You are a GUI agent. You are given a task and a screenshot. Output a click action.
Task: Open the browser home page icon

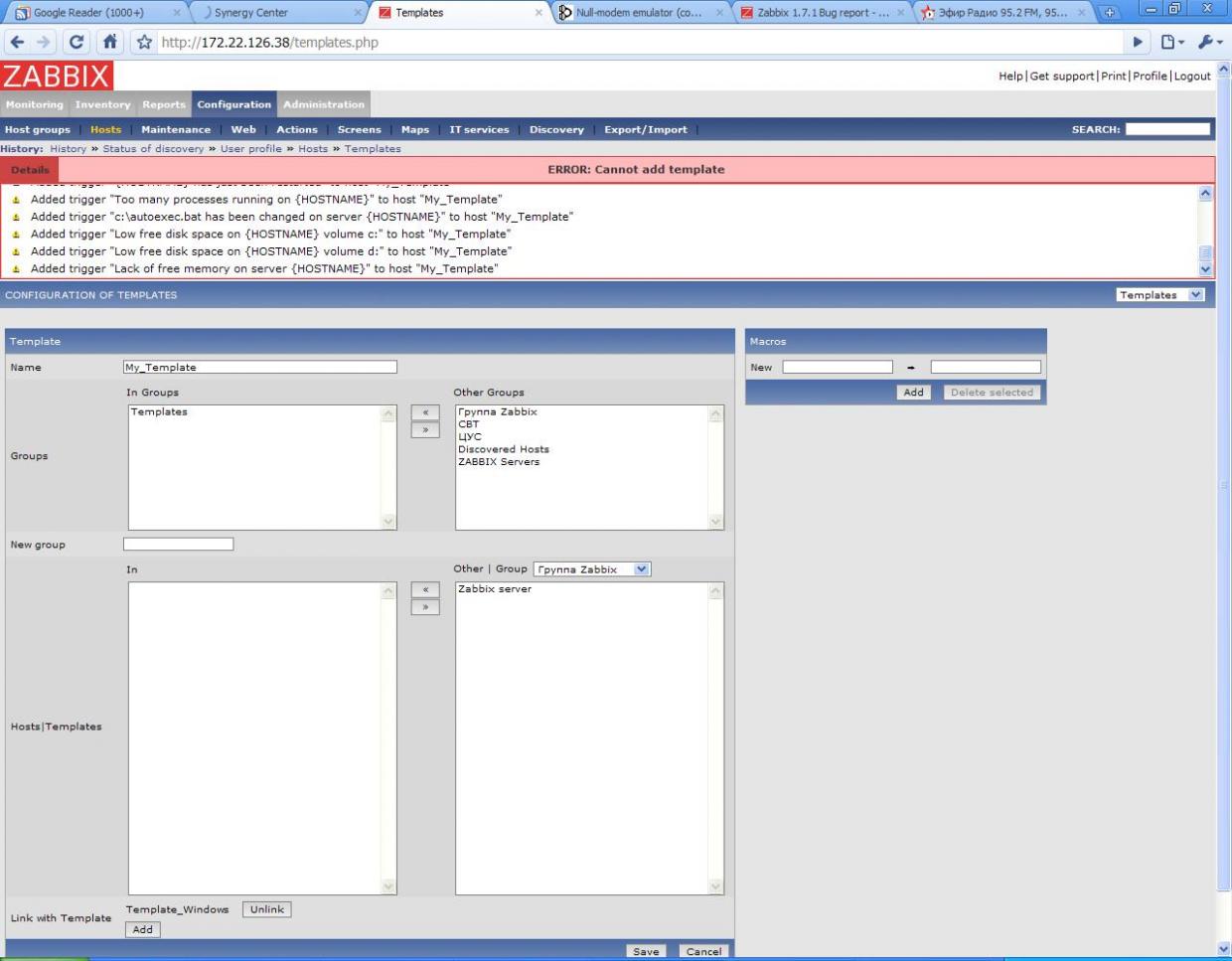(x=109, y=43)
